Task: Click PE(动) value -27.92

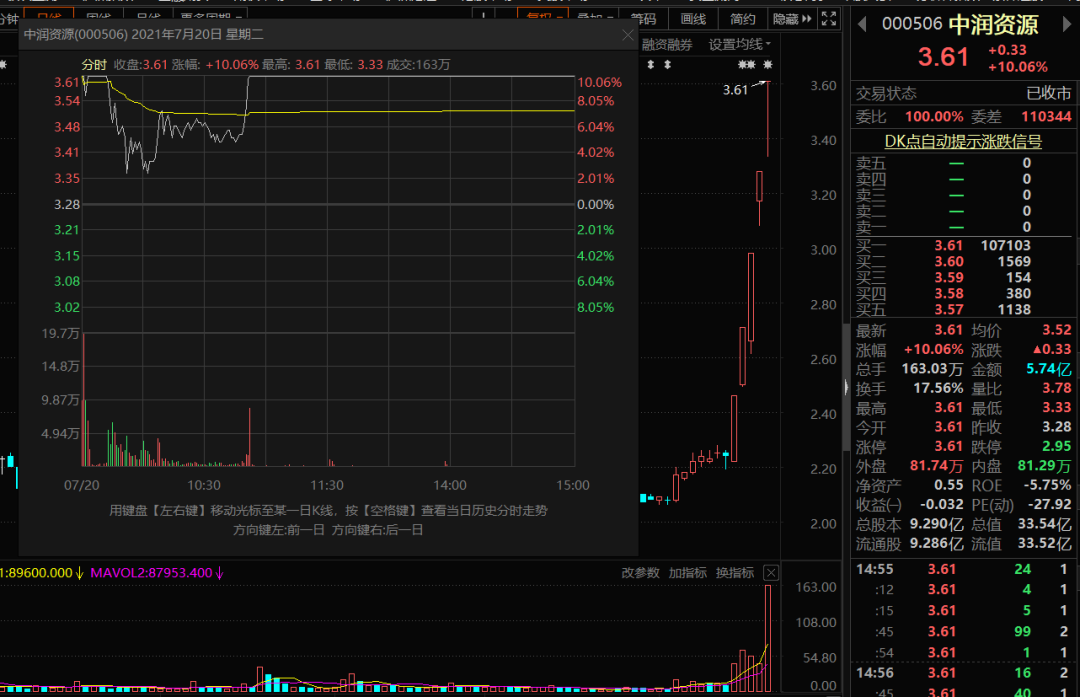Action: [x=1050, y=505]
